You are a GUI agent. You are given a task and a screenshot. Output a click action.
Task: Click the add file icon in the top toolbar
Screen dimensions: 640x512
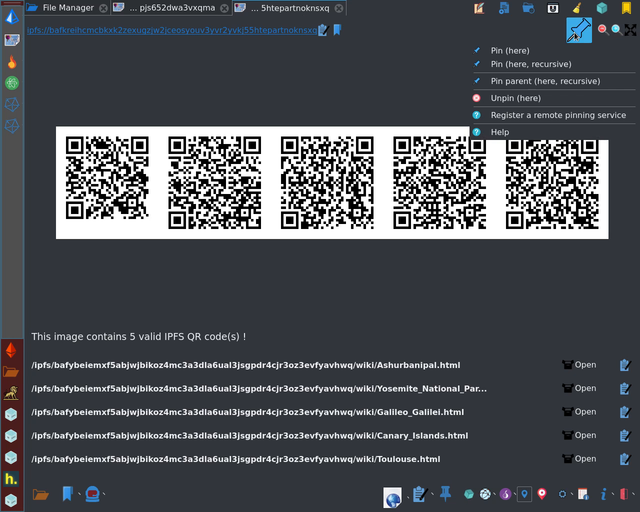504,8
